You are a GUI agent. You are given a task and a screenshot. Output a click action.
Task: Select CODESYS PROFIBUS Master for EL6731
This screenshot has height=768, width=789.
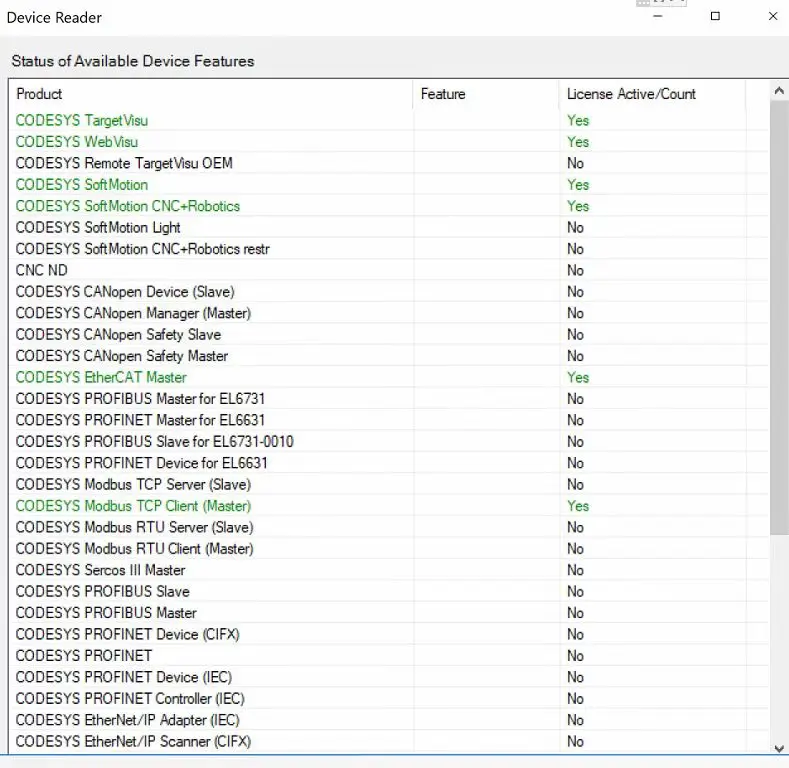pos(388,399)
